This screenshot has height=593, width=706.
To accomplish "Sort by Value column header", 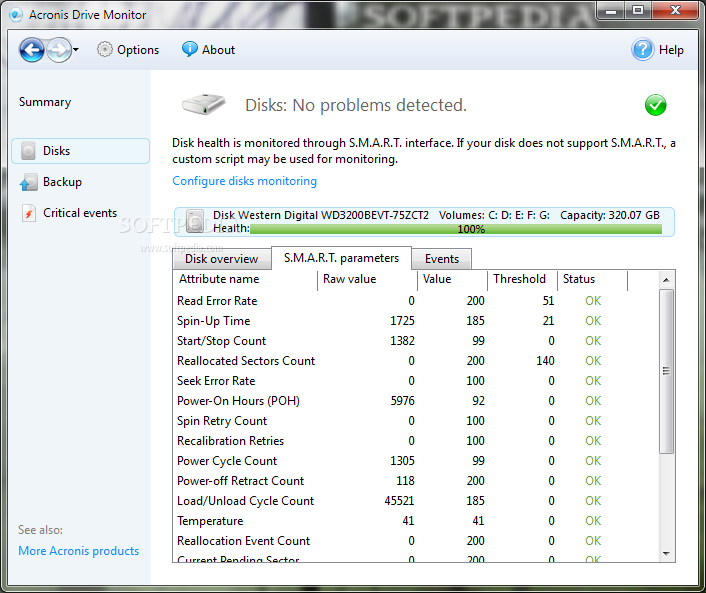I will tap(453, 279).
